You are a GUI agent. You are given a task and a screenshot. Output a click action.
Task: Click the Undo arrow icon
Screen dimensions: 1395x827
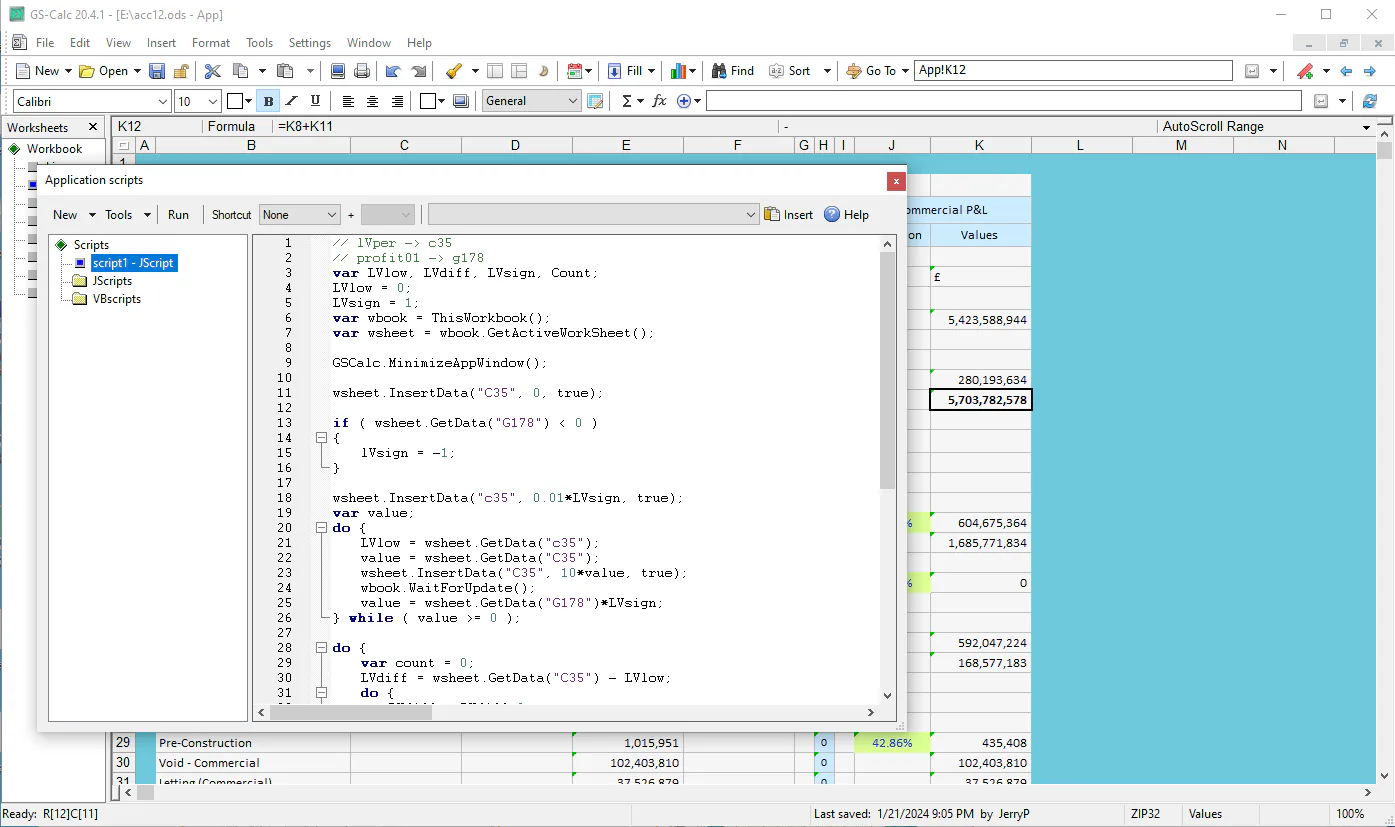[393, 71]
